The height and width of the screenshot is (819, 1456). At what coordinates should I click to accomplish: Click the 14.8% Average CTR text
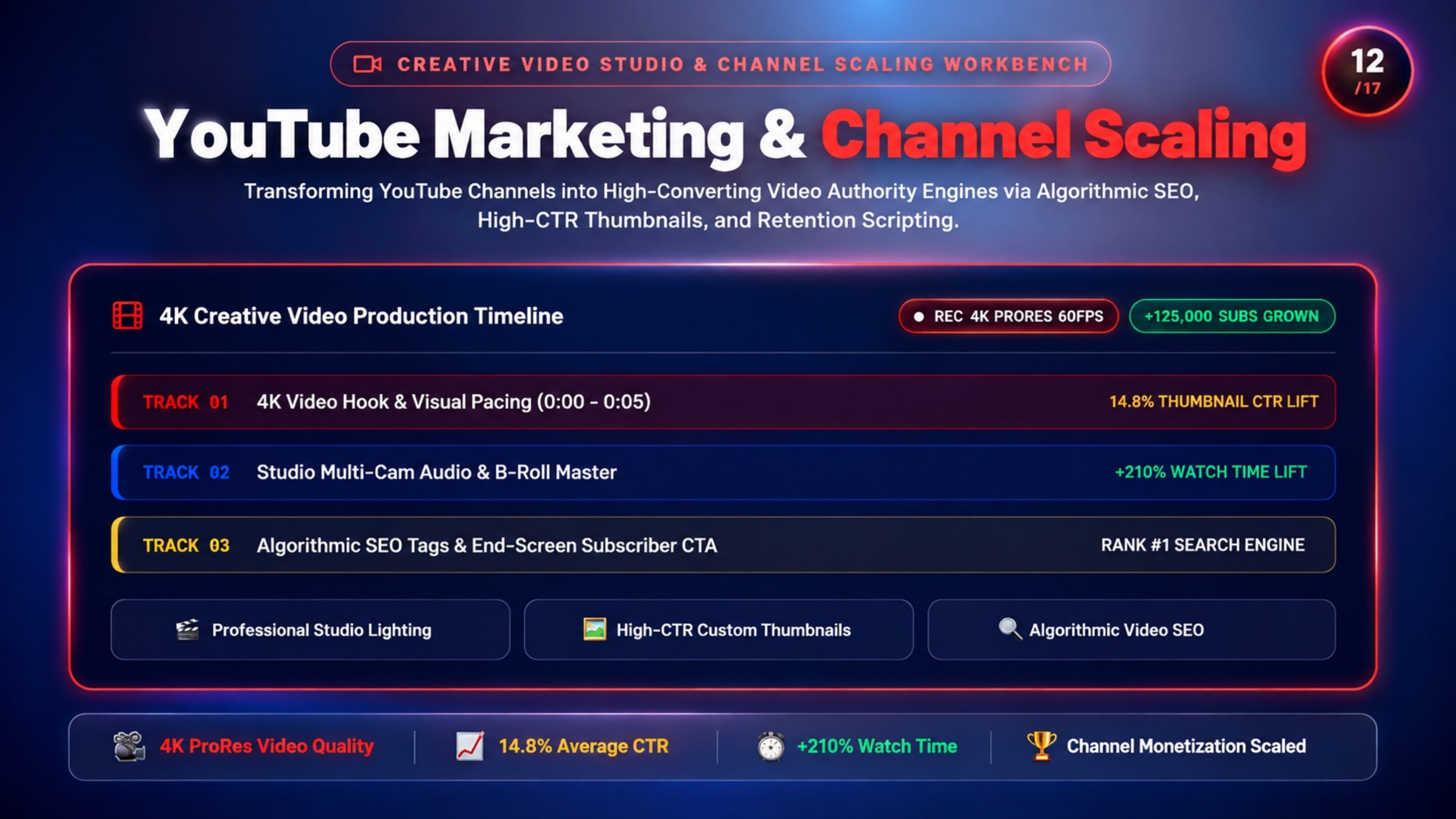(x=583, y=746)
